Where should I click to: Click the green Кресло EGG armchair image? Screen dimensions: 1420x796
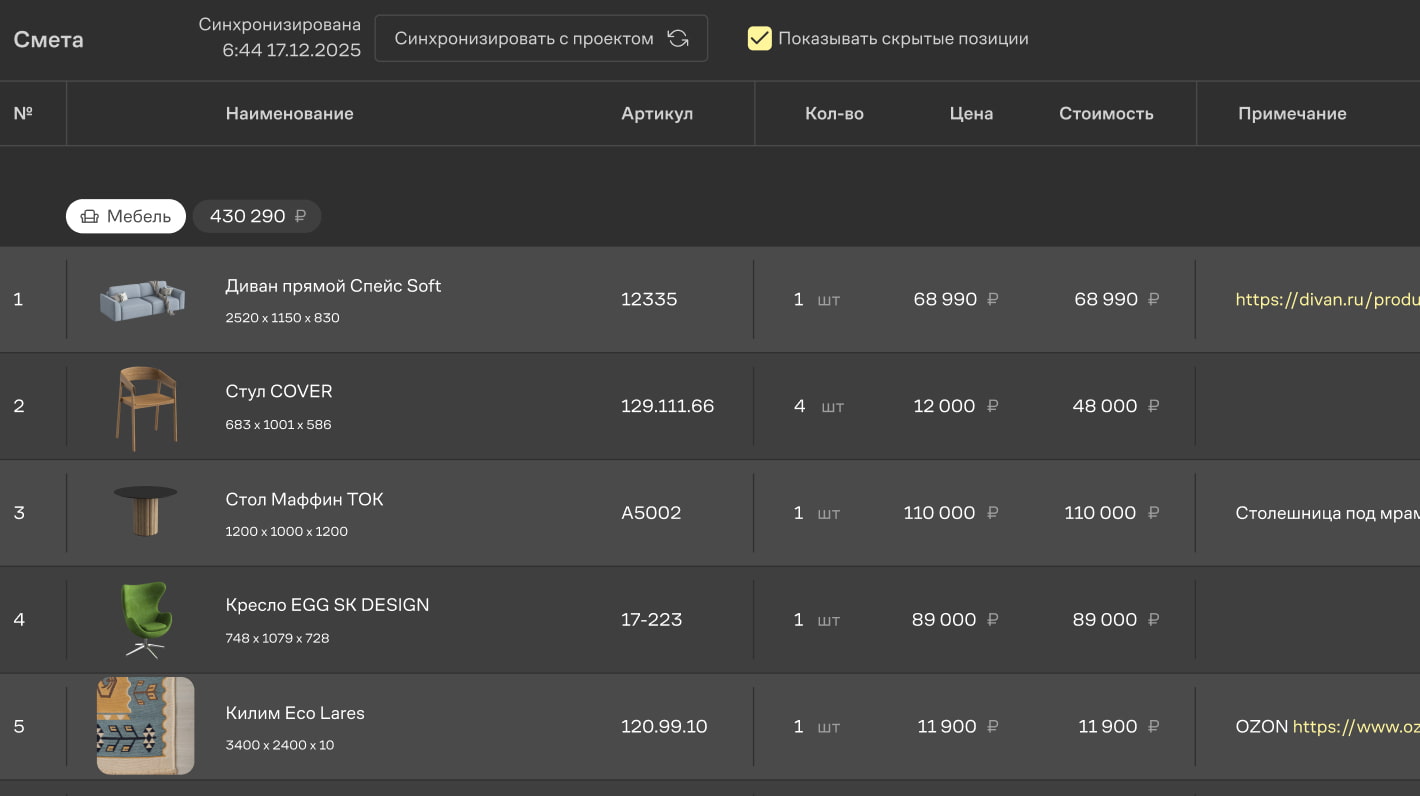tap(146, 619)
